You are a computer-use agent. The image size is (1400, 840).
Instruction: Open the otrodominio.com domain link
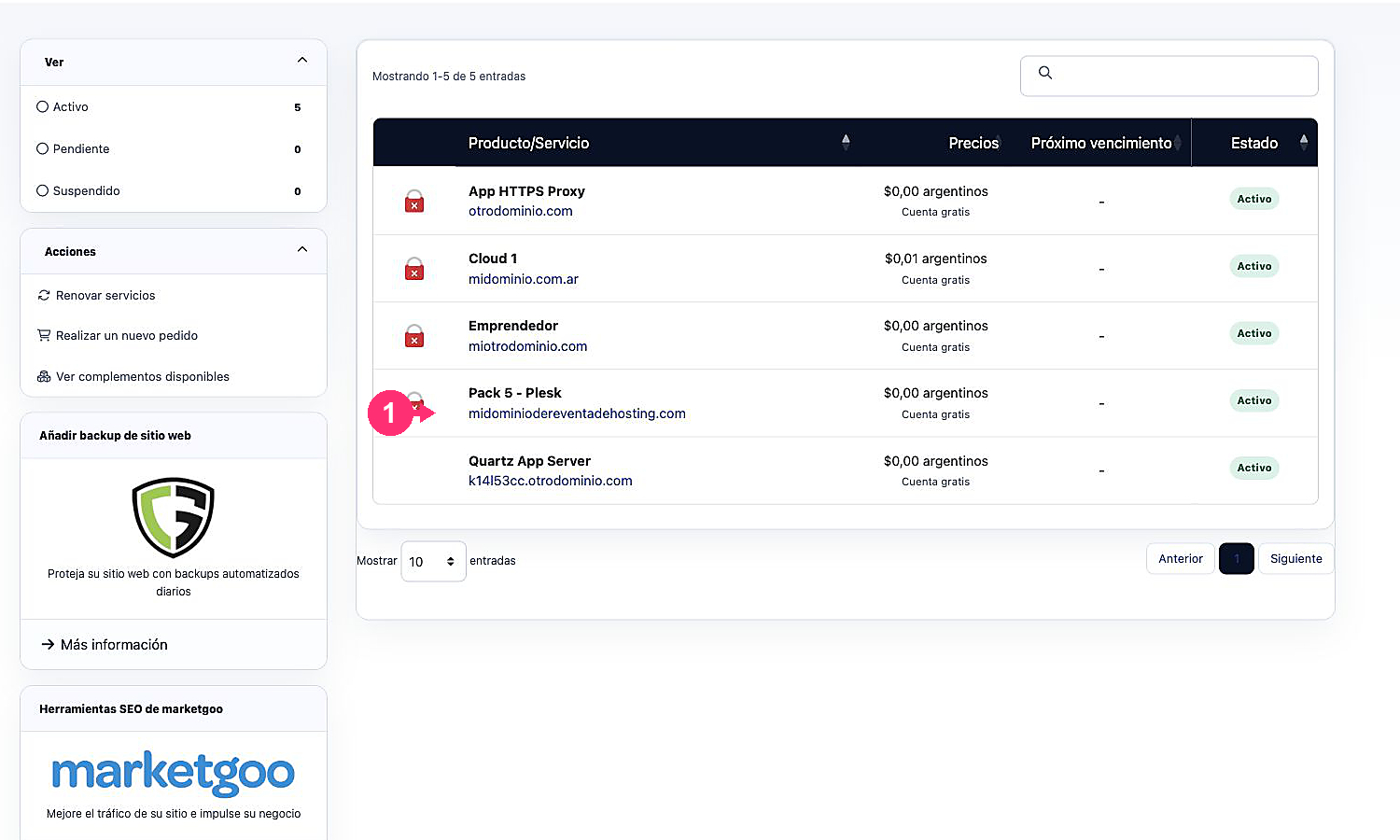click(x=521, y=211)
